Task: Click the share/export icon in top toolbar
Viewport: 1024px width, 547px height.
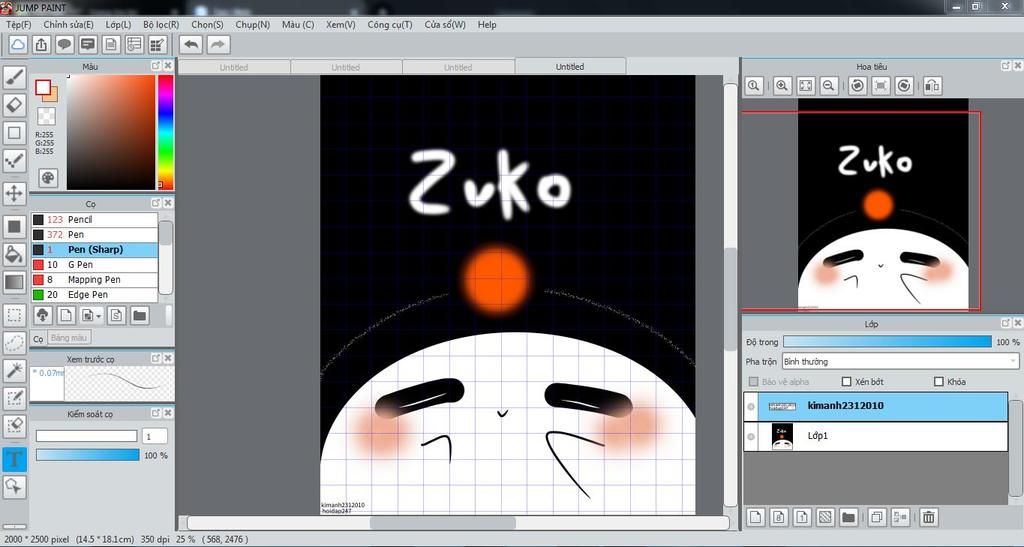Action: [41, 44]
